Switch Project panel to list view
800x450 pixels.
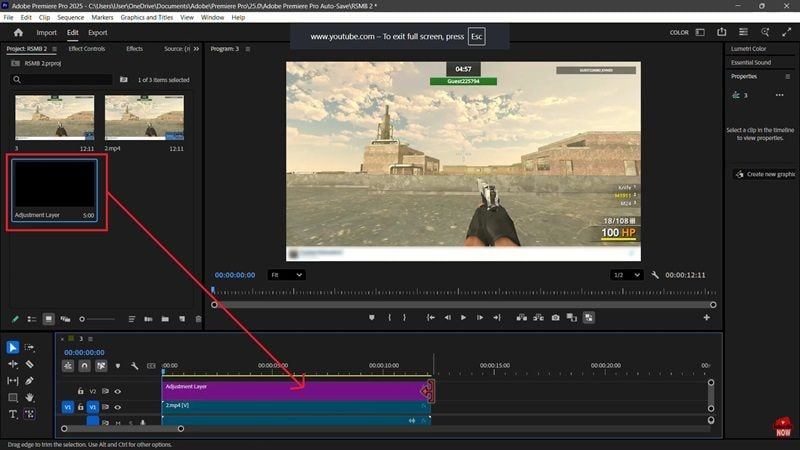[x=32, y=319]
